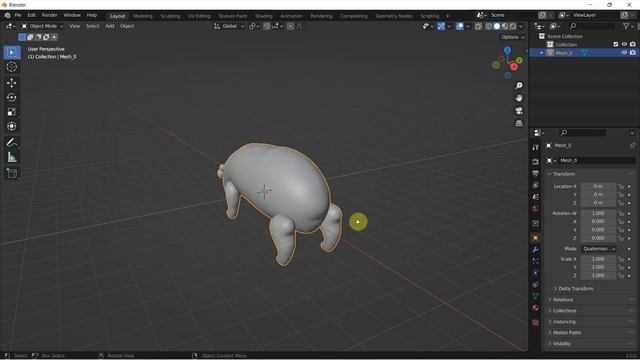This screenshot has width=640, height=360.
Task: Toggle Collection eye visibility in outliner
Action: (x=624, y=44)
